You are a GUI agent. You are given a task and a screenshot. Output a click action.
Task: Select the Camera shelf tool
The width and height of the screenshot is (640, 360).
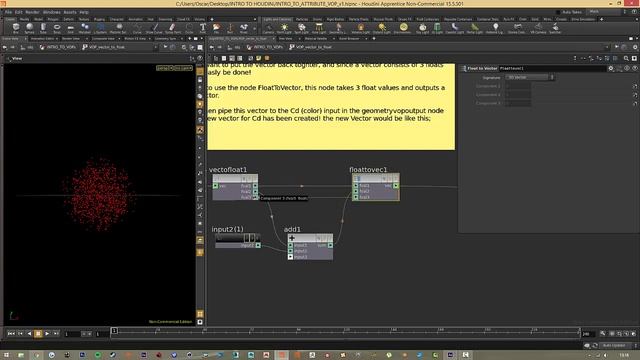[x=268, y=28]
